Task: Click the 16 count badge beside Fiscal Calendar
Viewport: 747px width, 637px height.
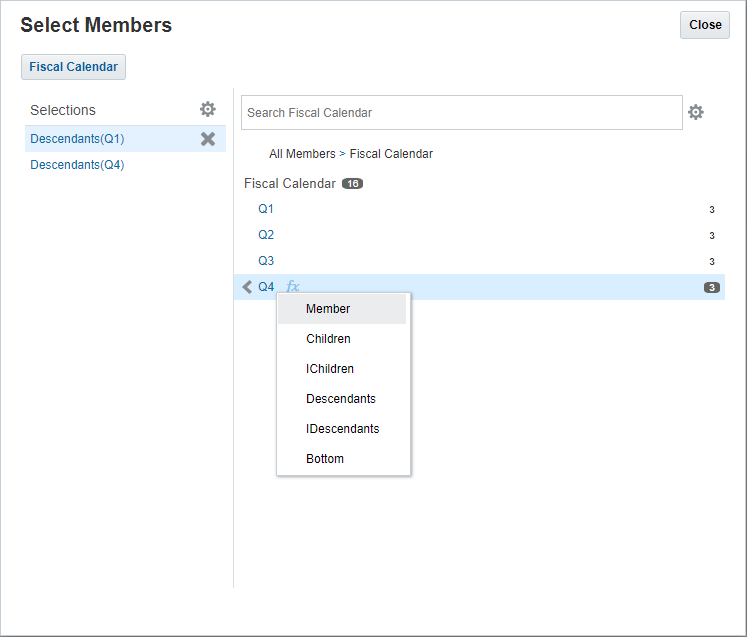Action: tap(353, 183)
